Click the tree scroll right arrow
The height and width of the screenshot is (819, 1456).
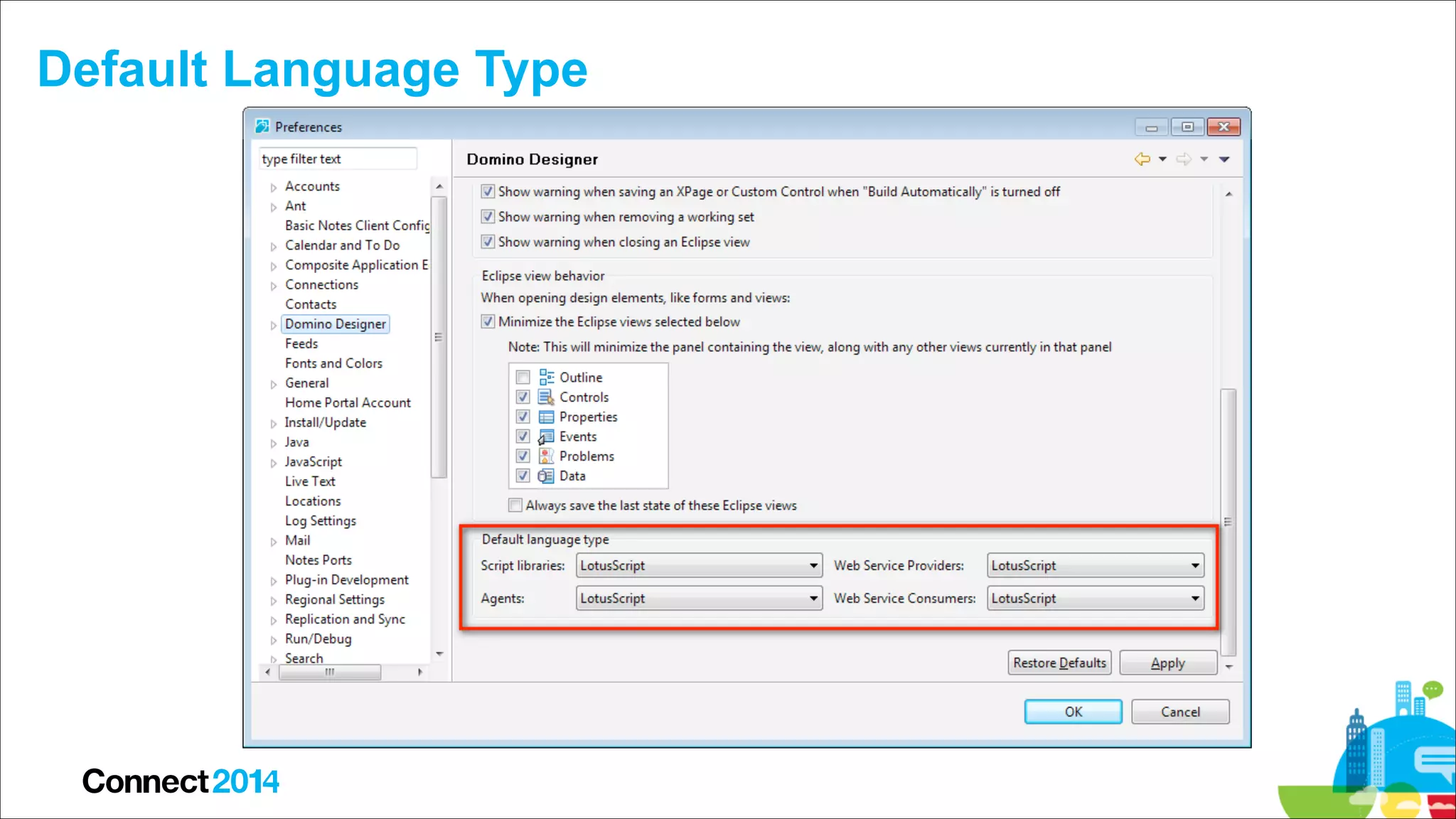(x=420, y=672)
